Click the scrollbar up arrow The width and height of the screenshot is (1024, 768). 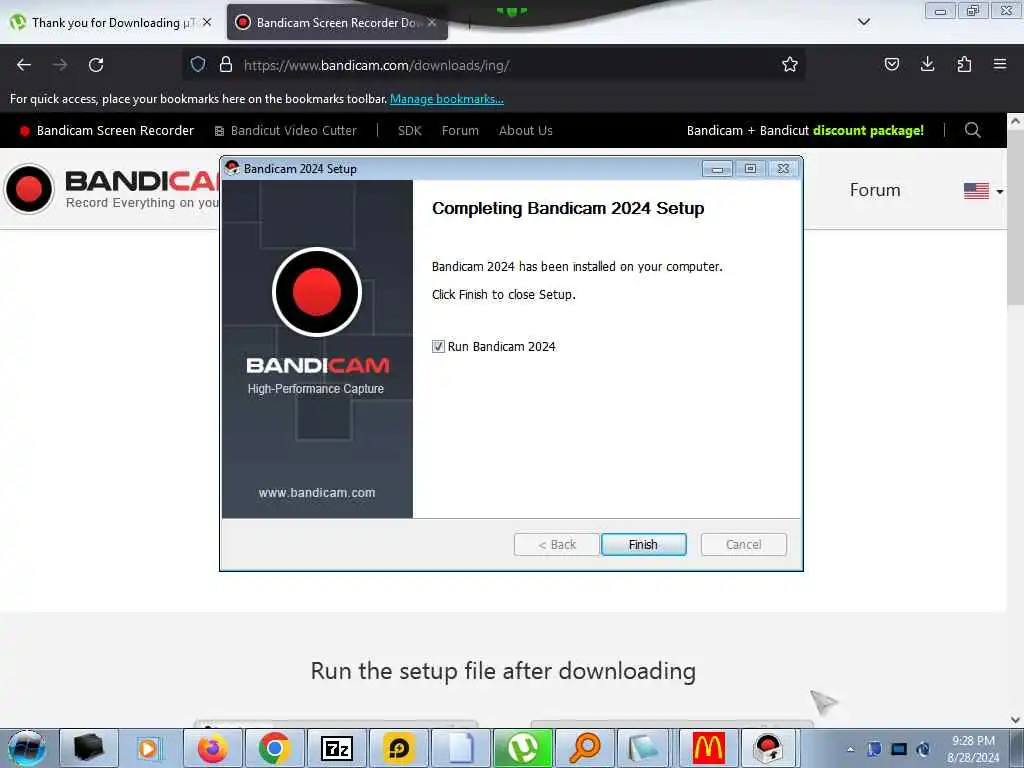[x=1015, y=121]
